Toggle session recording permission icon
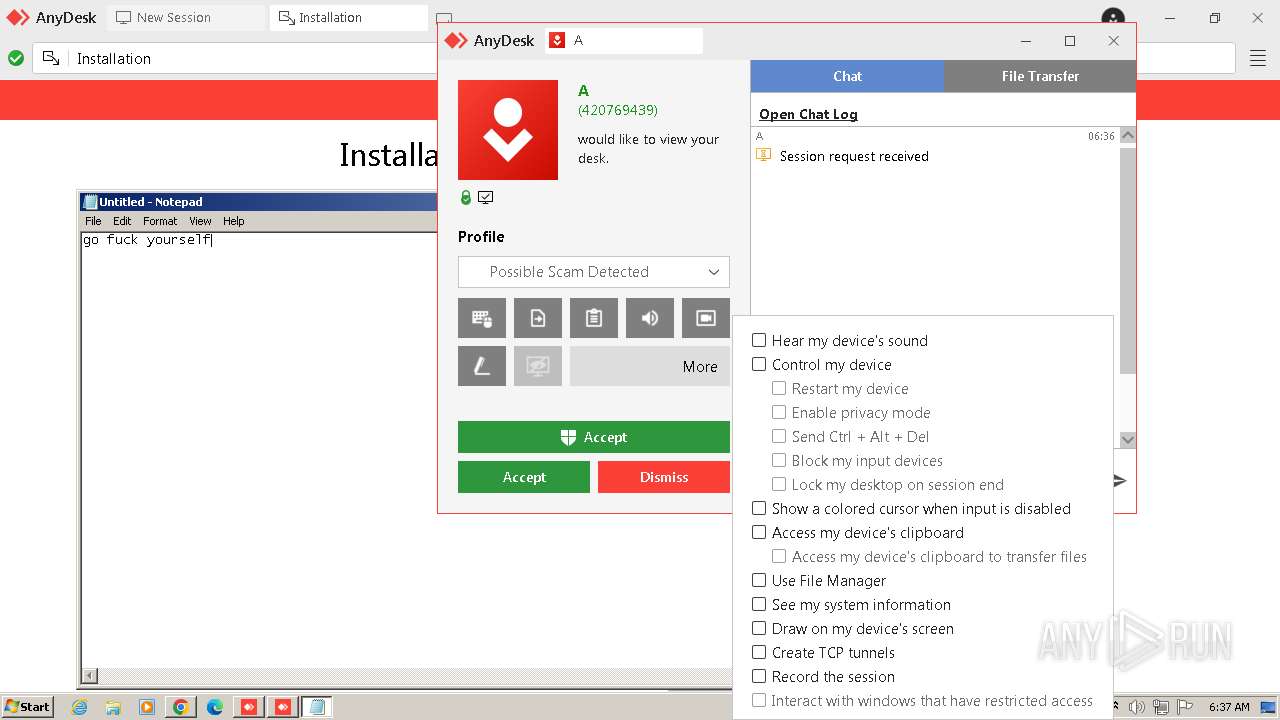This screenshot has height=720, width=1280. point(706,318)
